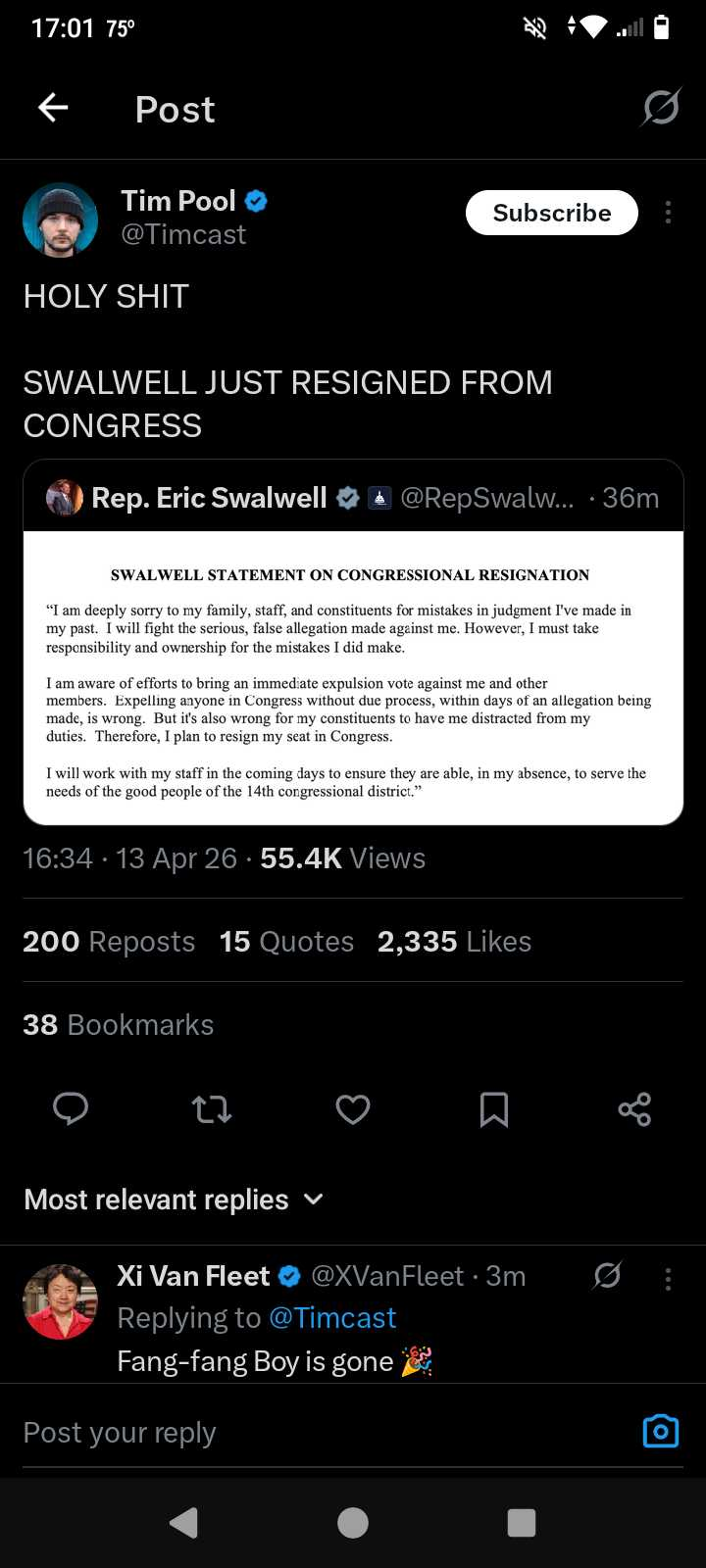View the 15 Quotes list
Screen dimensions: 706x1568
(286, 942)
